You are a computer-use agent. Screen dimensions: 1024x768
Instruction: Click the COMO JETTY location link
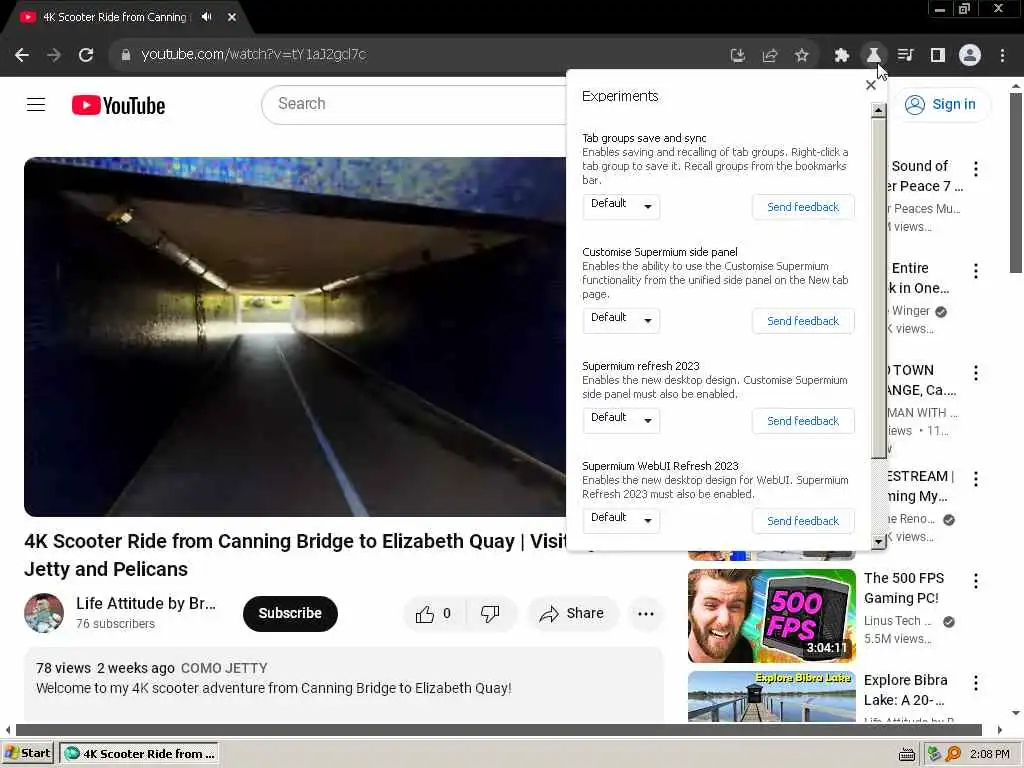pos(224,668)
